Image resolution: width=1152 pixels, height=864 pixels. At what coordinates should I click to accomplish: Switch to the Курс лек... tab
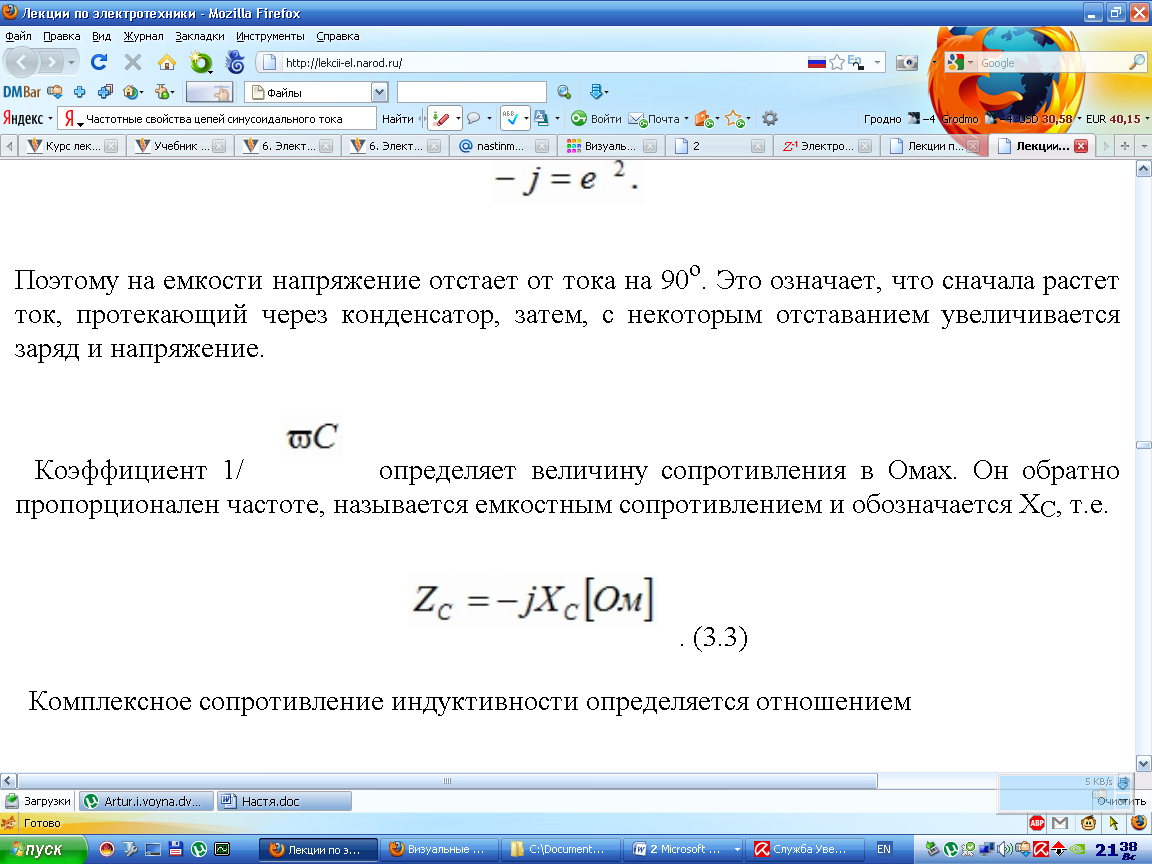[x=72, y=145]
